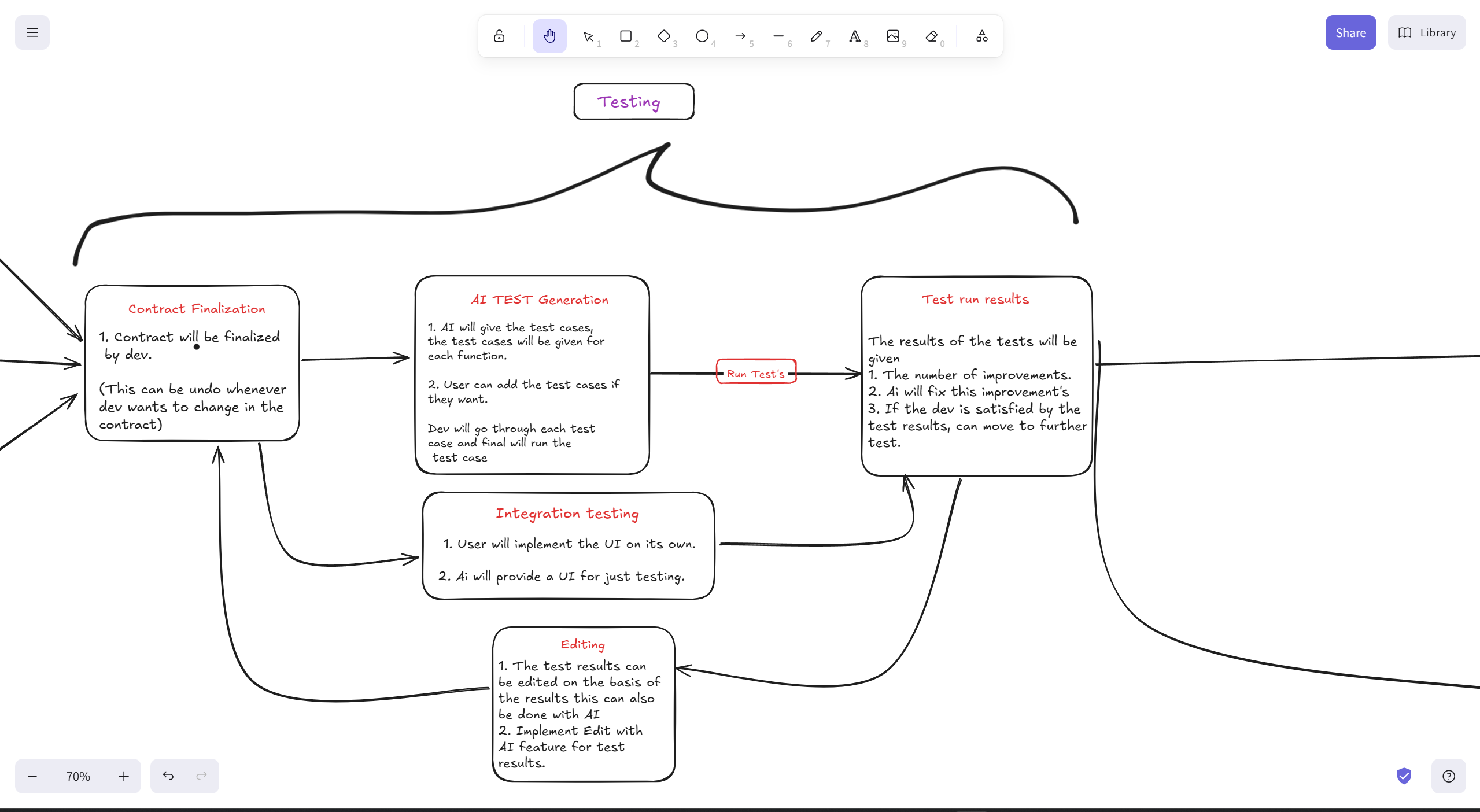
Task: Toggle the Hand panning tool
Action: tap(549, 36)
